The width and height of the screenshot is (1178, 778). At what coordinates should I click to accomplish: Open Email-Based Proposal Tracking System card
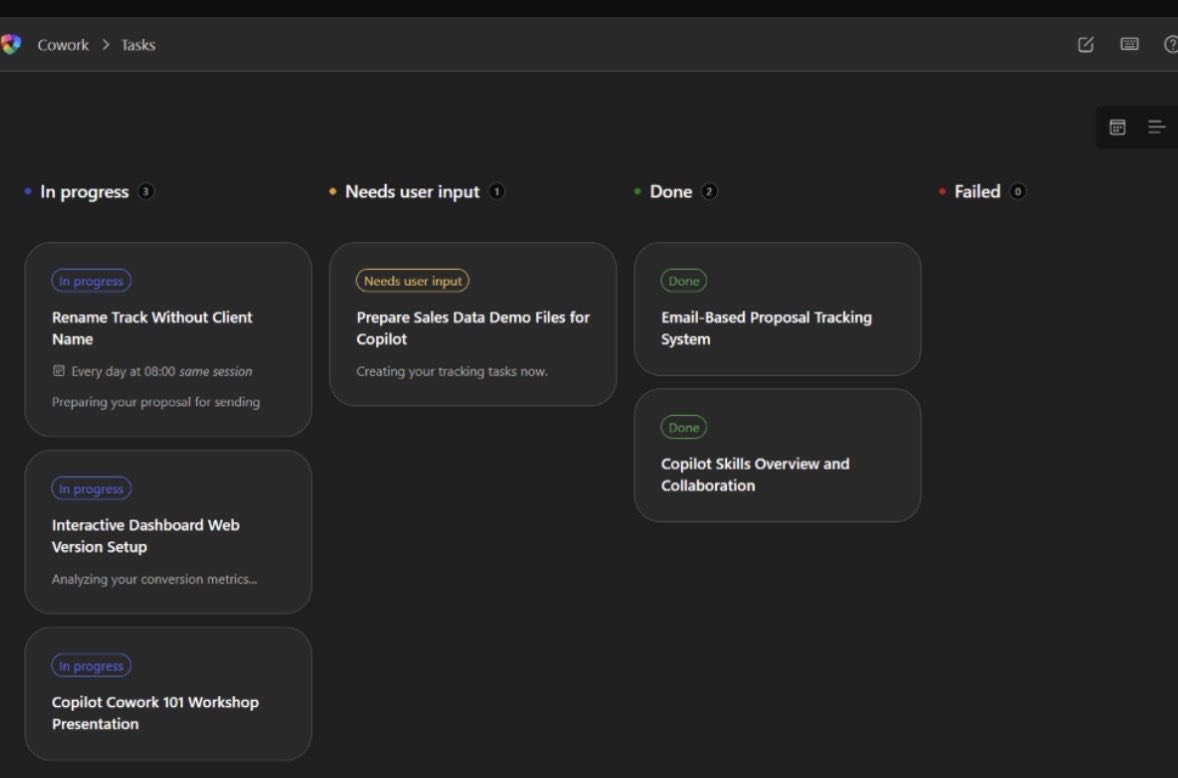tap(778, 309)
